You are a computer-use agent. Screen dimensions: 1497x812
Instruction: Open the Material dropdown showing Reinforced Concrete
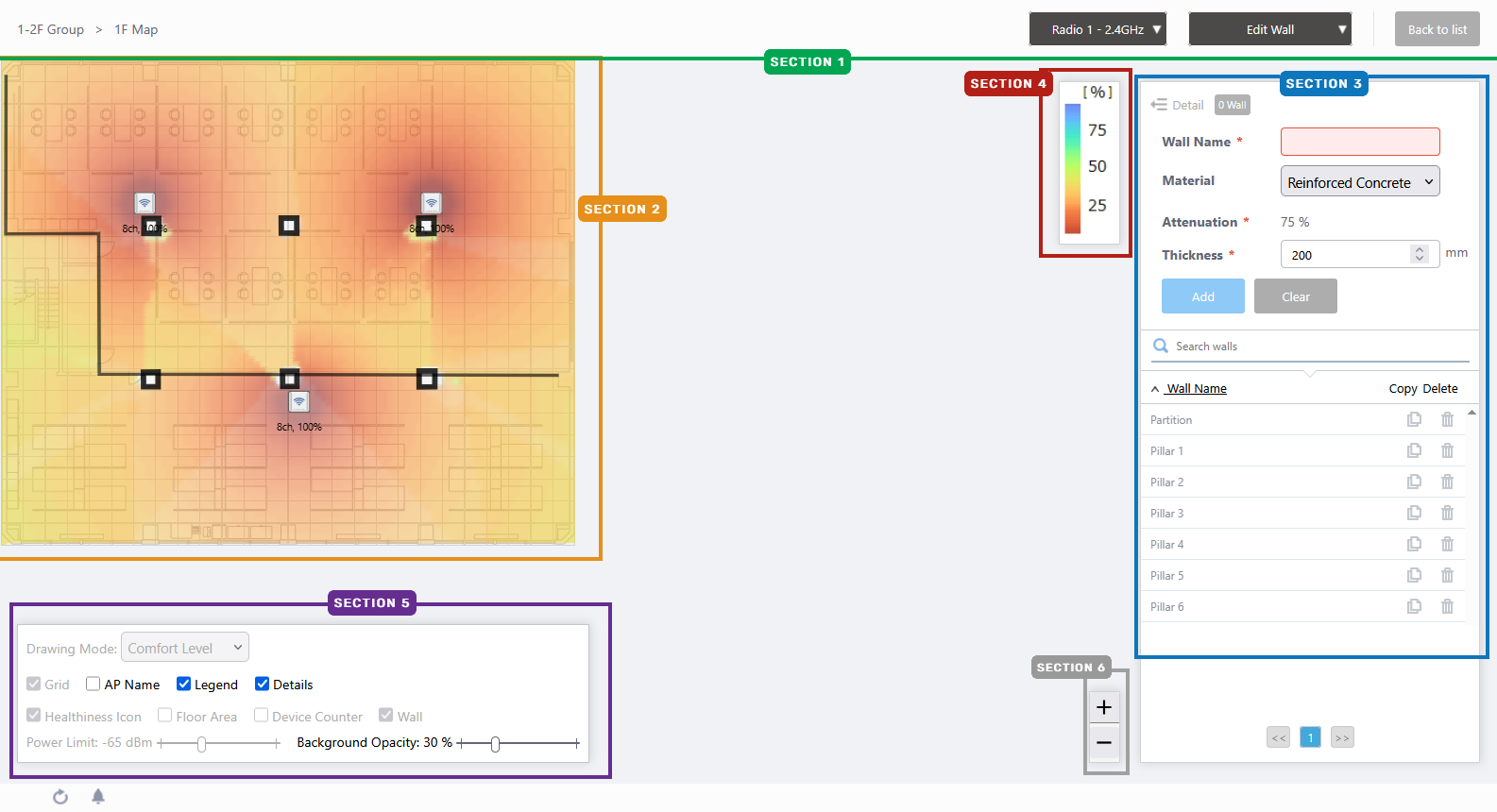tap(1360, 181)
